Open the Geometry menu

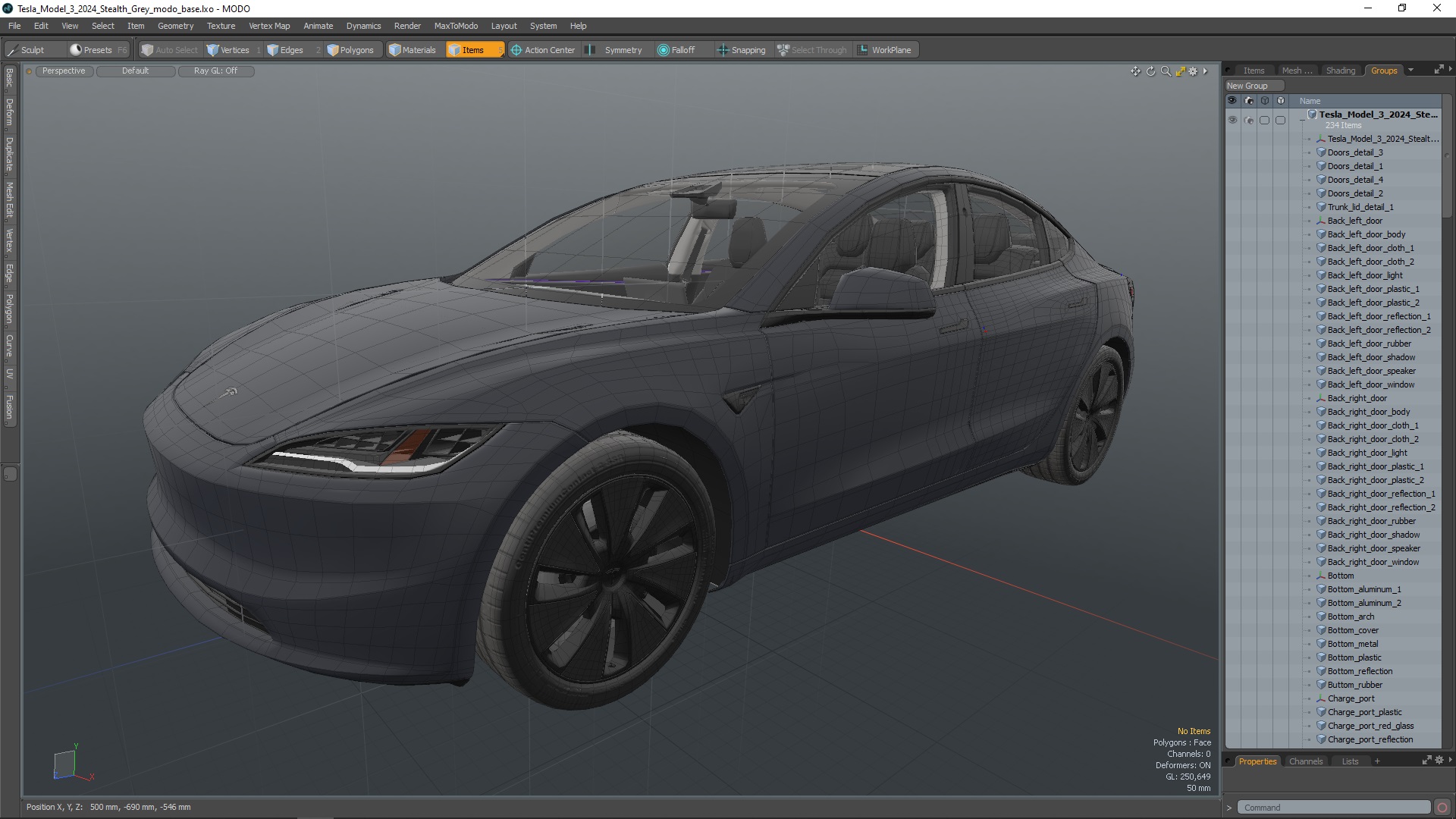(x=175, y=26)
